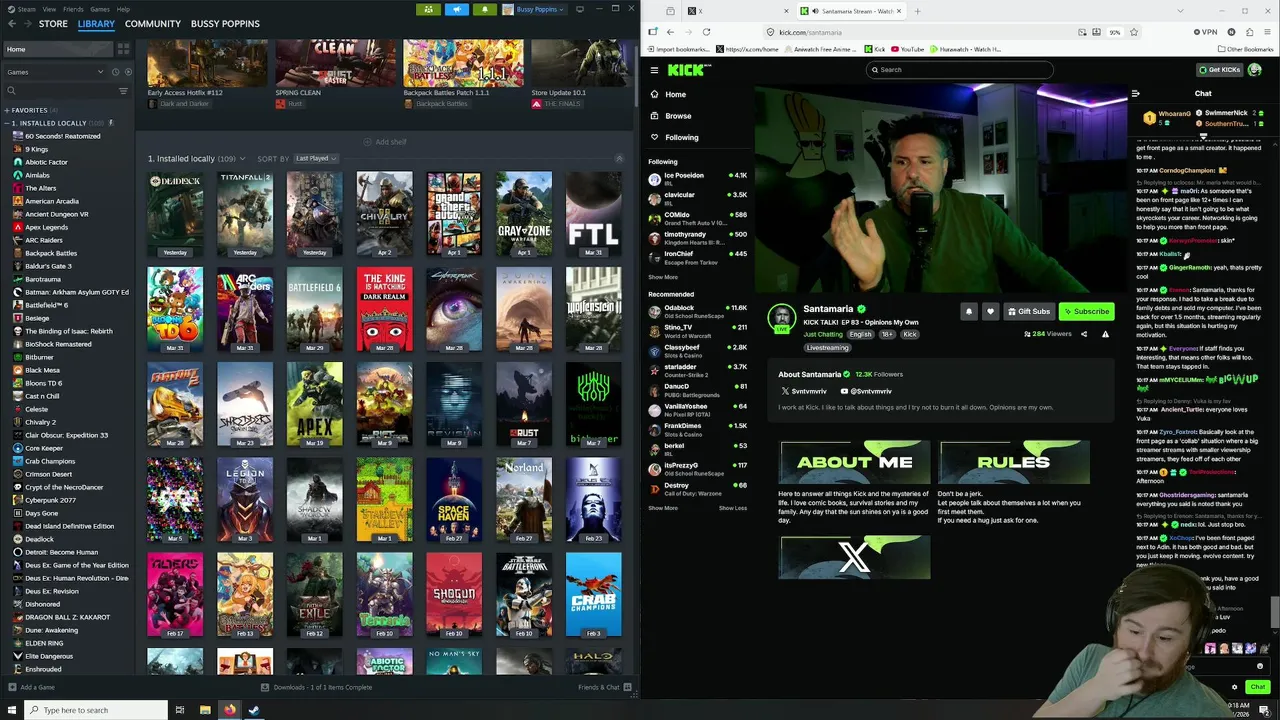
Task: Open the Games dropdown in Steam sidebar
Action: tap(55, 72)
